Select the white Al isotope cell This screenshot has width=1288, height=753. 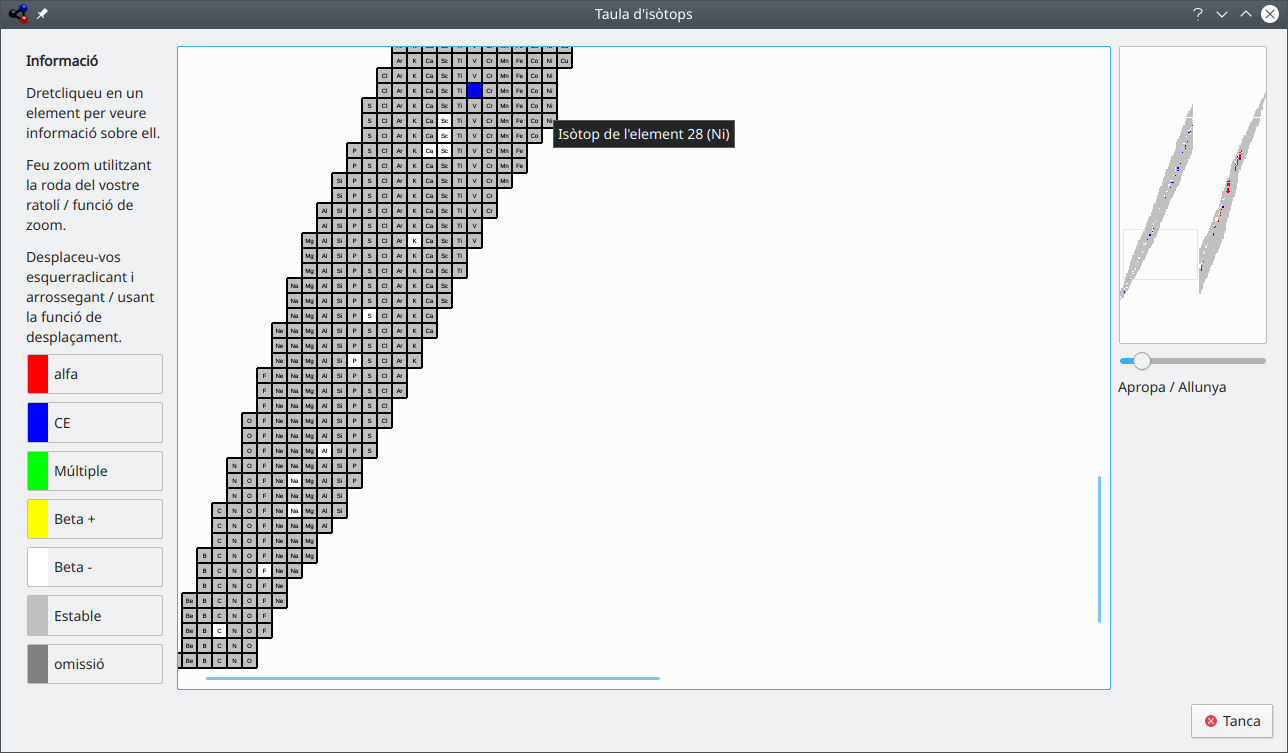pyautogui.click(x=324, y=451)
